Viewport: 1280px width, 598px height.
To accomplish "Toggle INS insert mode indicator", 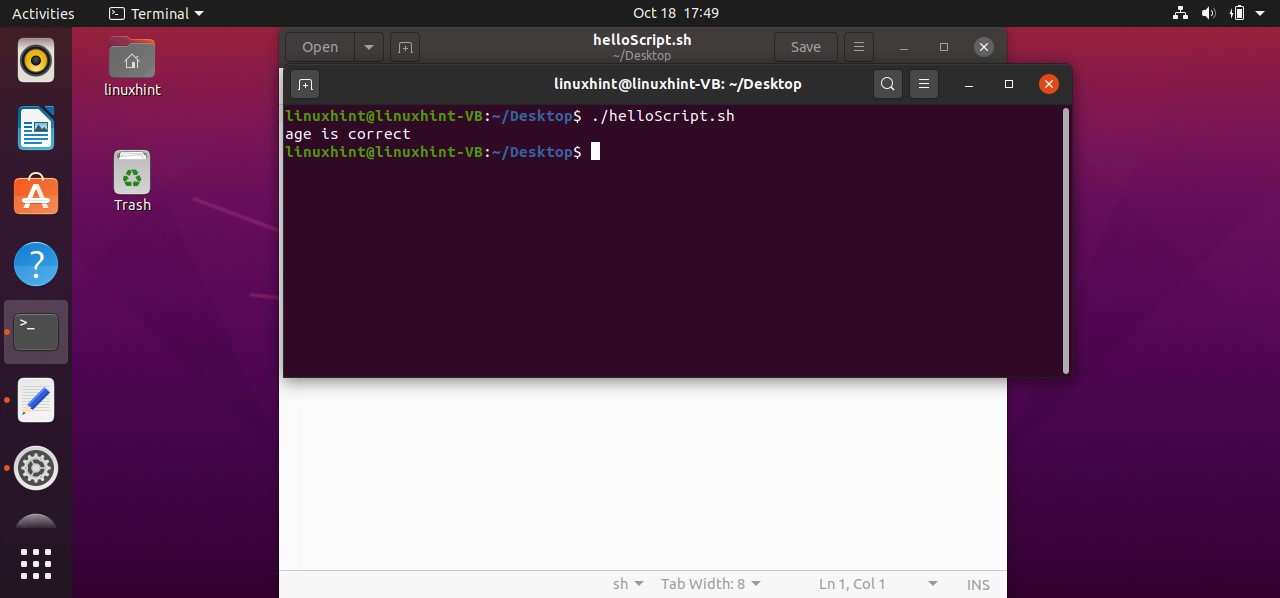I will [x=977, y=584].
